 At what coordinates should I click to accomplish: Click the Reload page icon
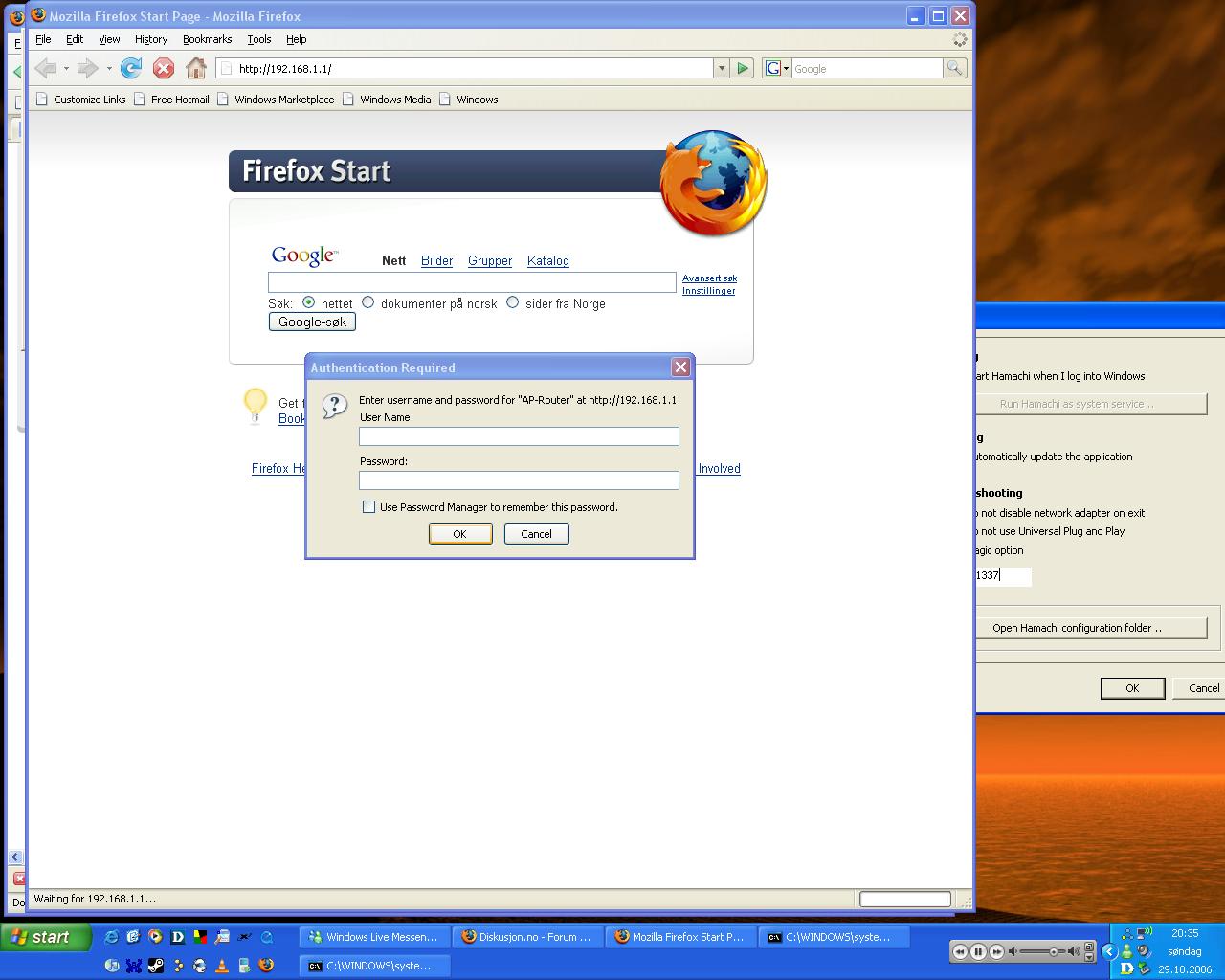click(x=131, y=68)
